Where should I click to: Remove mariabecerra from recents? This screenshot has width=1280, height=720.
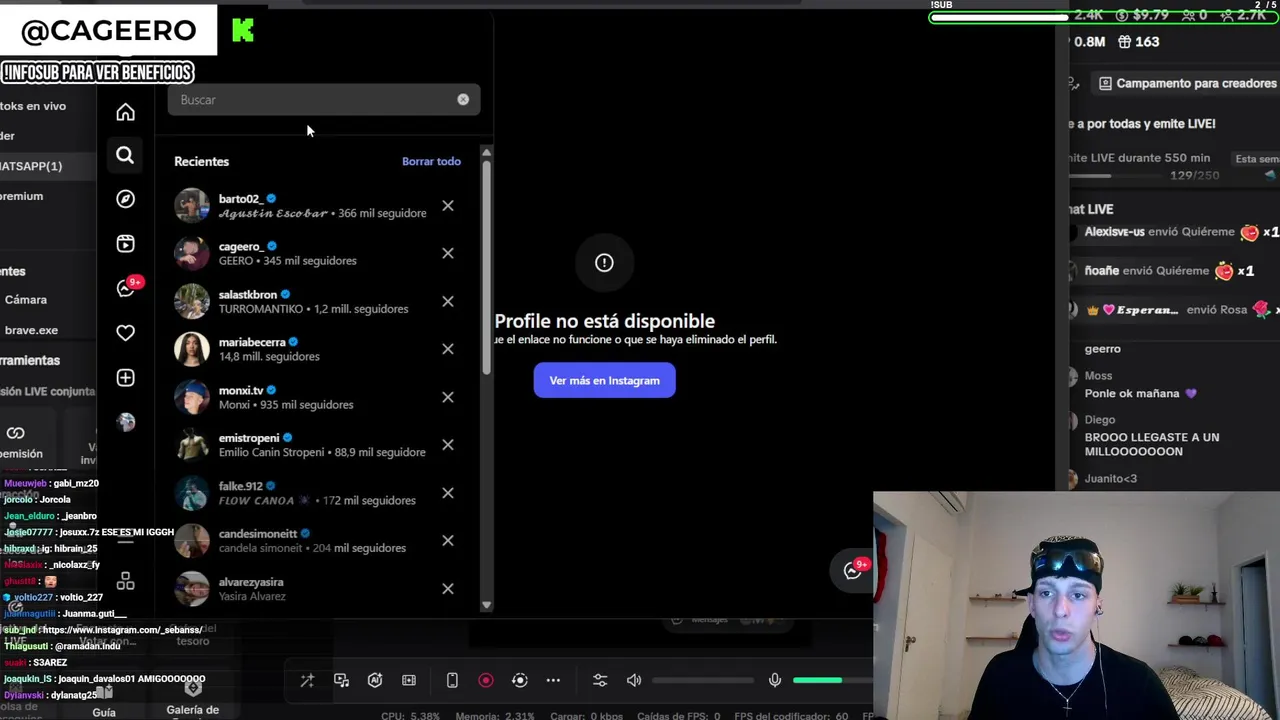448,349
